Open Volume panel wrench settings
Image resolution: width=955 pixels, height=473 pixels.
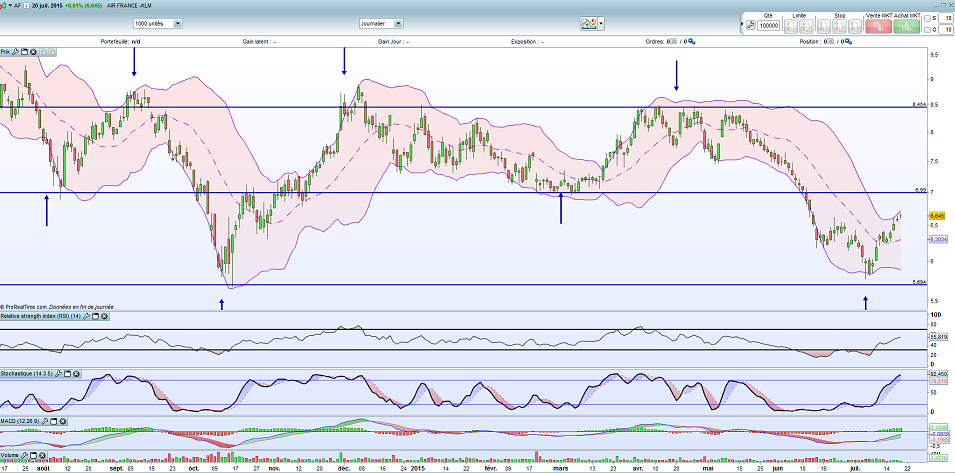tap(24, 455)
